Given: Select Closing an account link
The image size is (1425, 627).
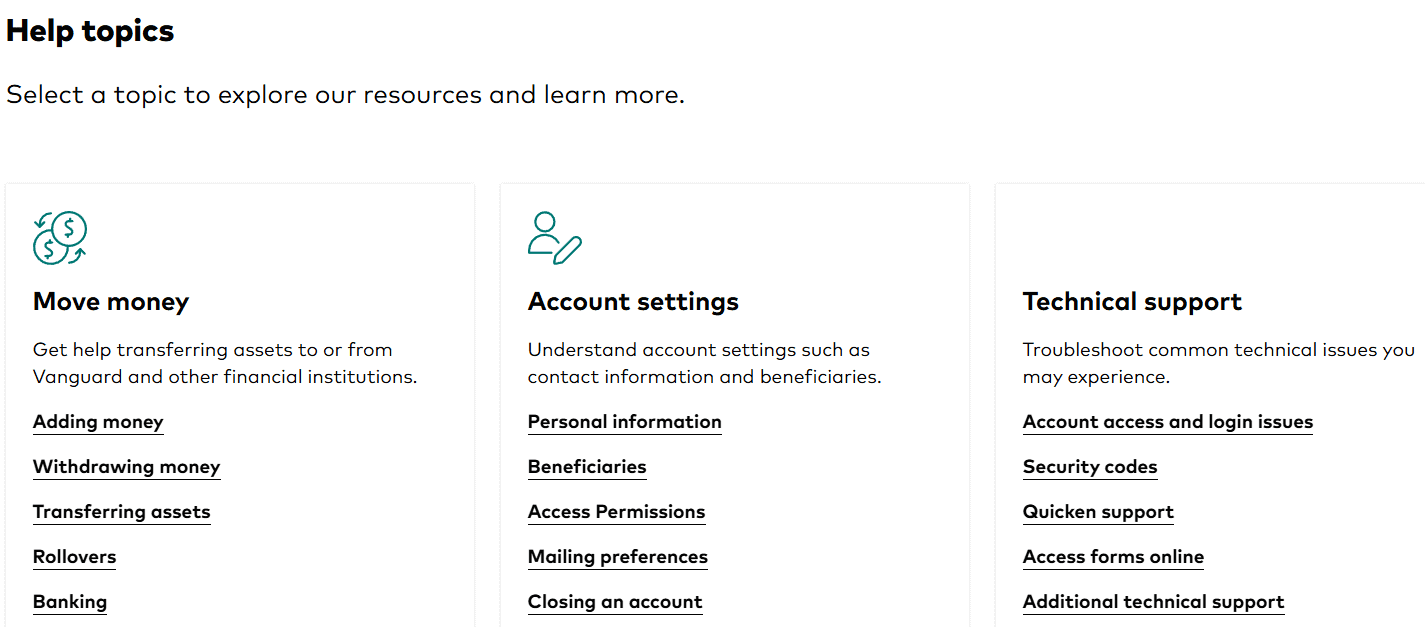Looking at the screenshot, I should 615,602.
